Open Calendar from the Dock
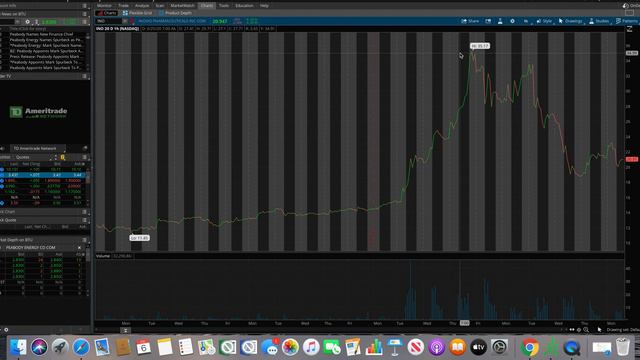The width and height of the screenshot is (640, 360). [143, 347]
